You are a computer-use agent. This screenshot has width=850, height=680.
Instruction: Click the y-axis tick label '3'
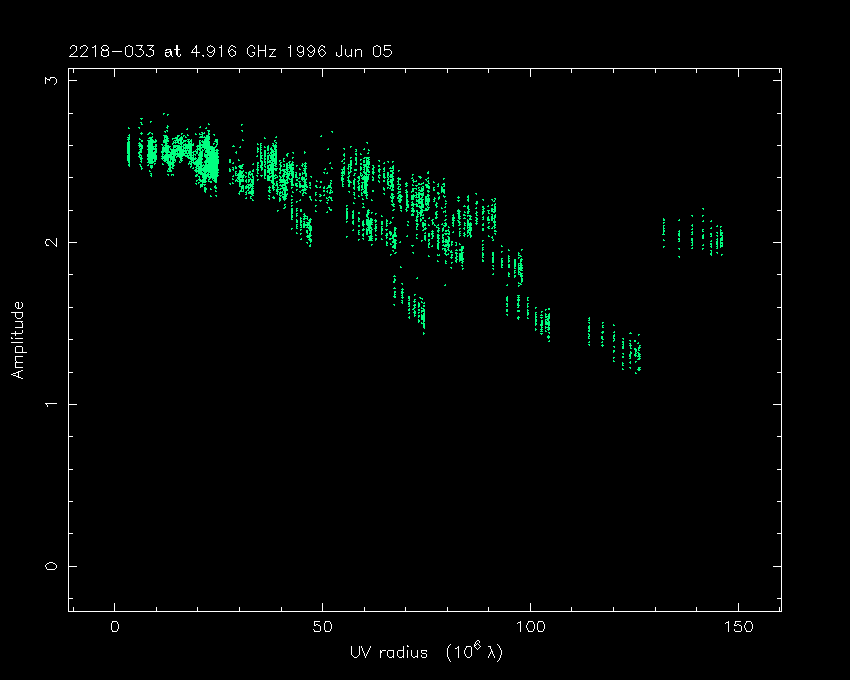pos(54,80)
